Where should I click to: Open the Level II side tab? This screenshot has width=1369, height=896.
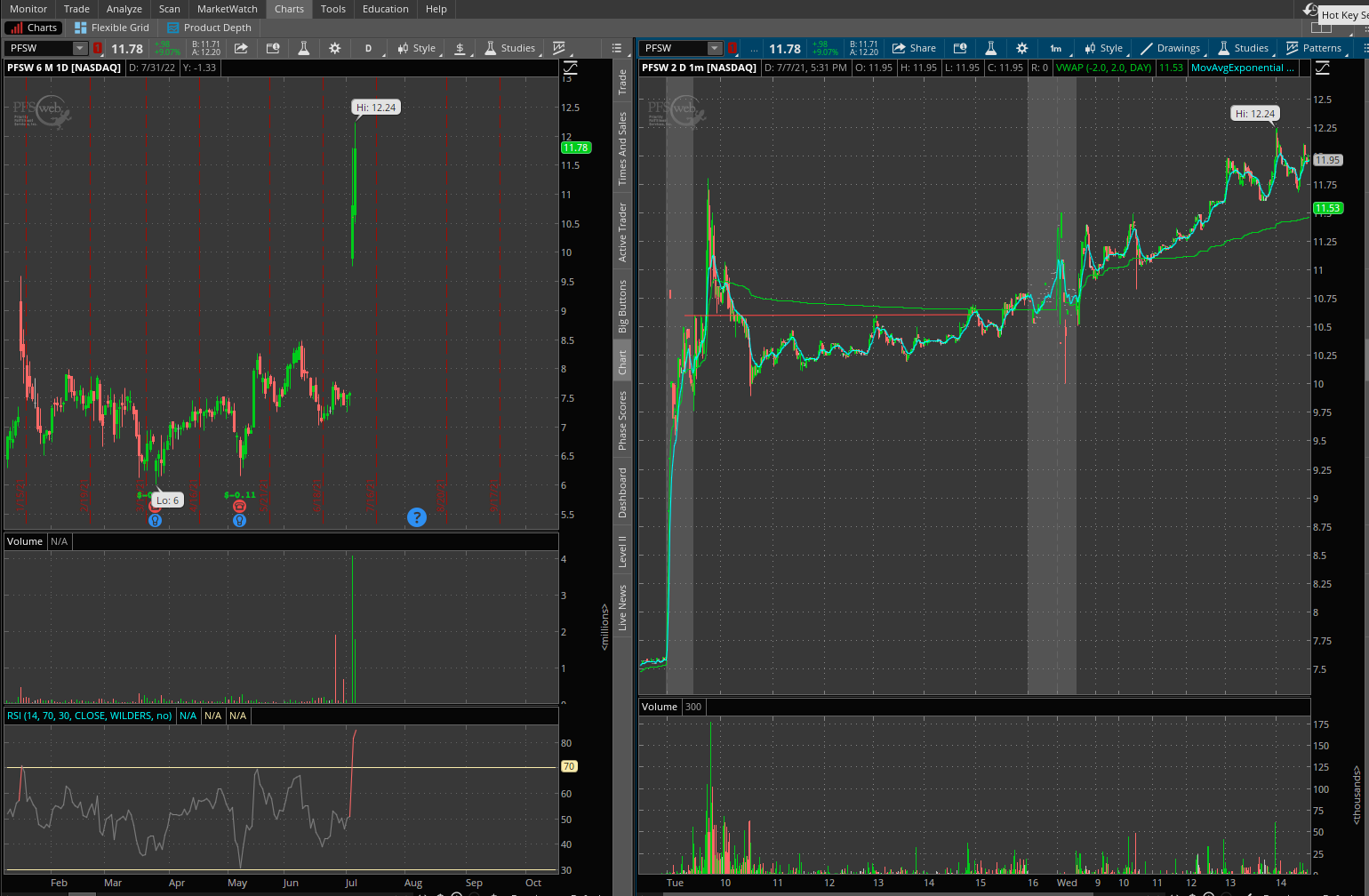pos(622,550)
